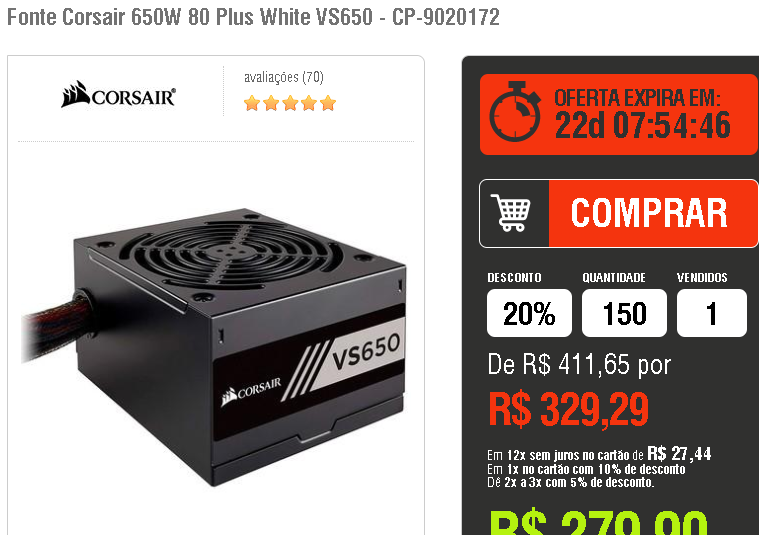Click the product title Fonte Corsair 650W

253,17
